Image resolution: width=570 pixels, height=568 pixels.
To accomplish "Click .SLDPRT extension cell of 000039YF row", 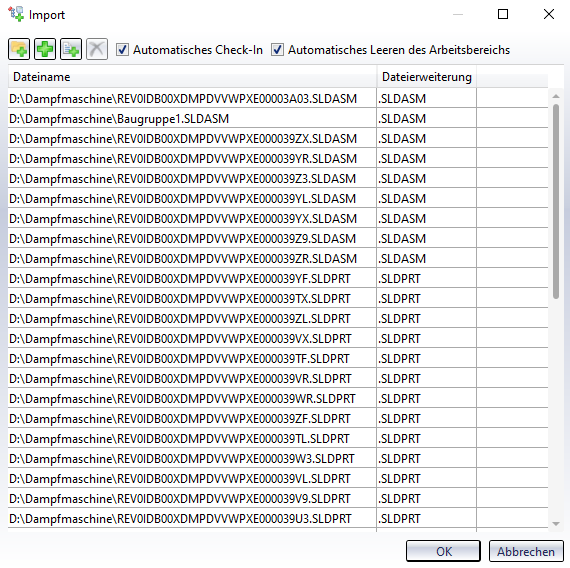I will [x=426, y=279].
